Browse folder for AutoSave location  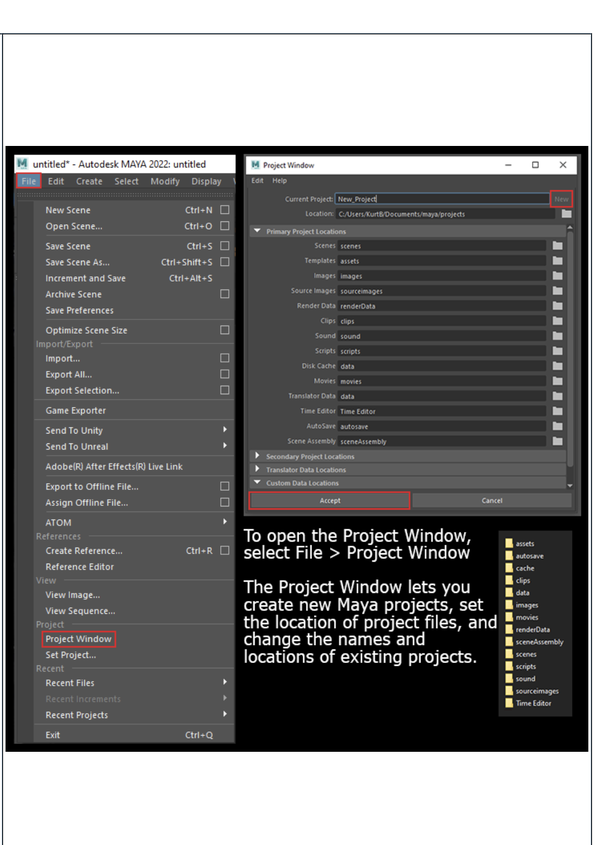[557, 426]
